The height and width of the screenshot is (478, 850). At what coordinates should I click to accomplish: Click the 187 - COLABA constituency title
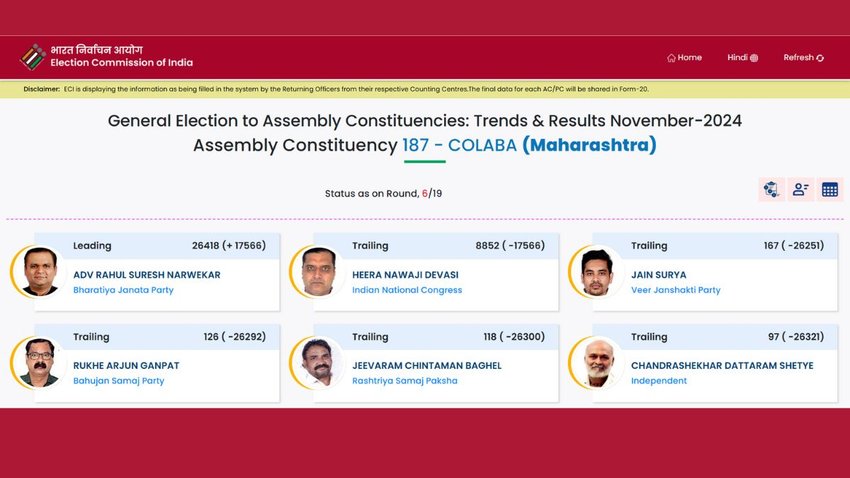459,145
